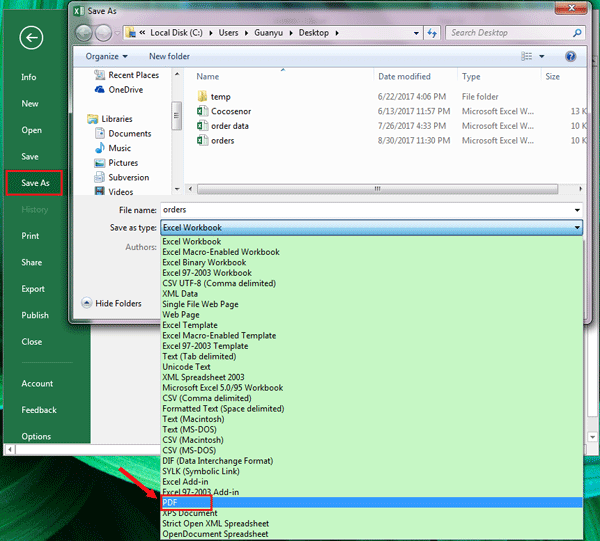Choose Web Page file type
Screen dimensions: 600x541
[x=372, y=315]
